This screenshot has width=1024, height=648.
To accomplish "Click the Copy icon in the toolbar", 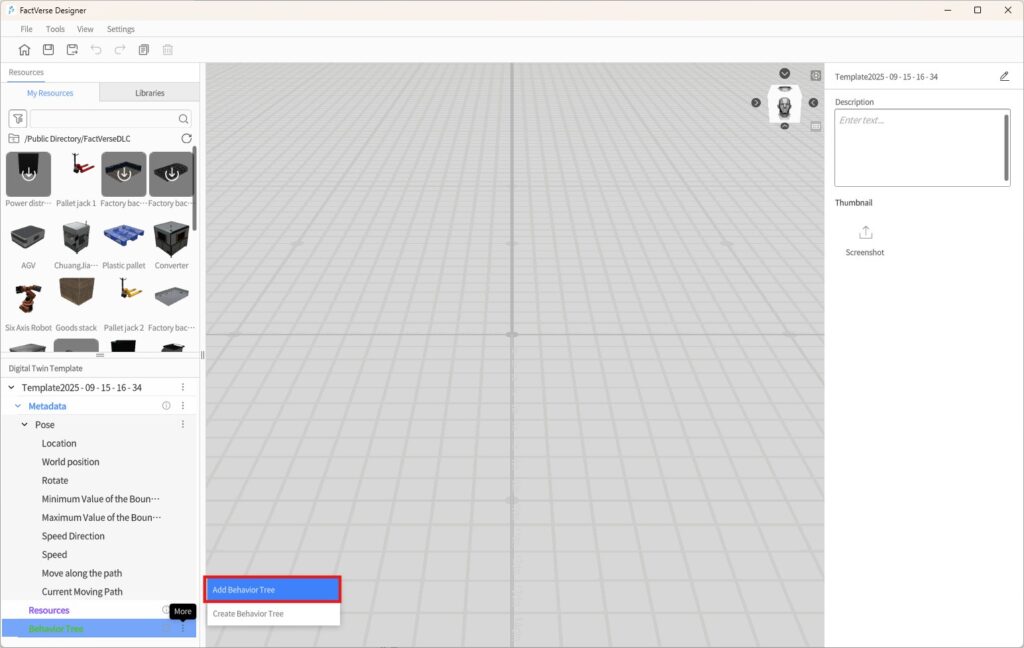I will coord(143,49).
